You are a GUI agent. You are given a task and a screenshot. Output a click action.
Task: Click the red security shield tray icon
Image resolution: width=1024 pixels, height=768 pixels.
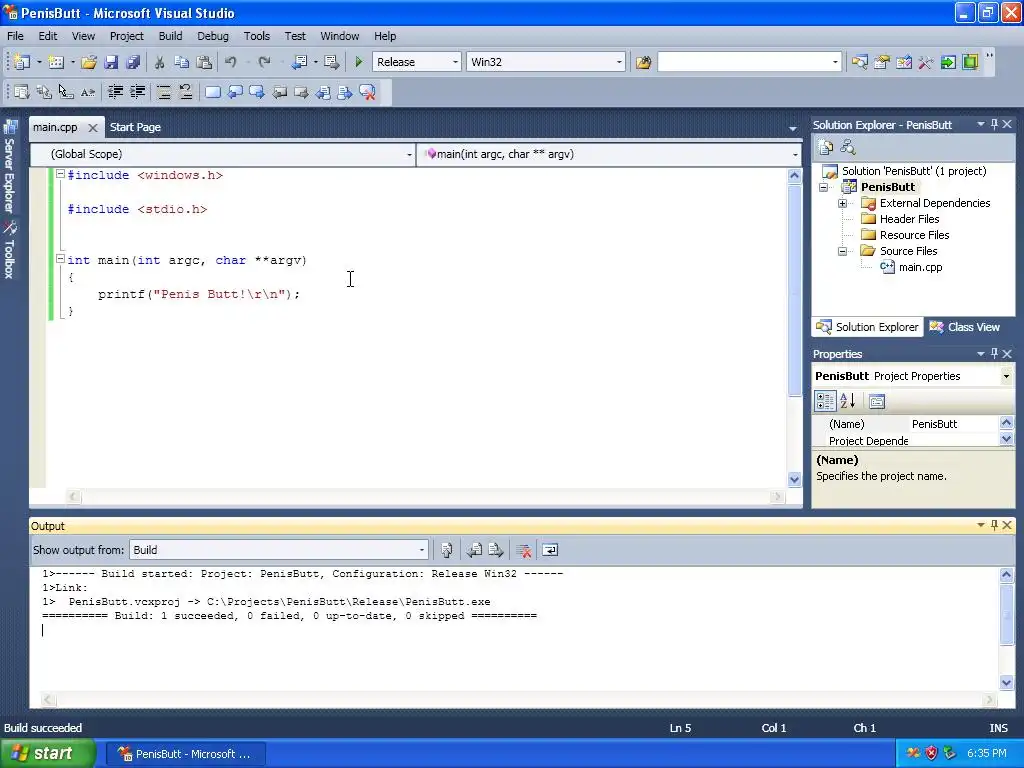point(931,754)
